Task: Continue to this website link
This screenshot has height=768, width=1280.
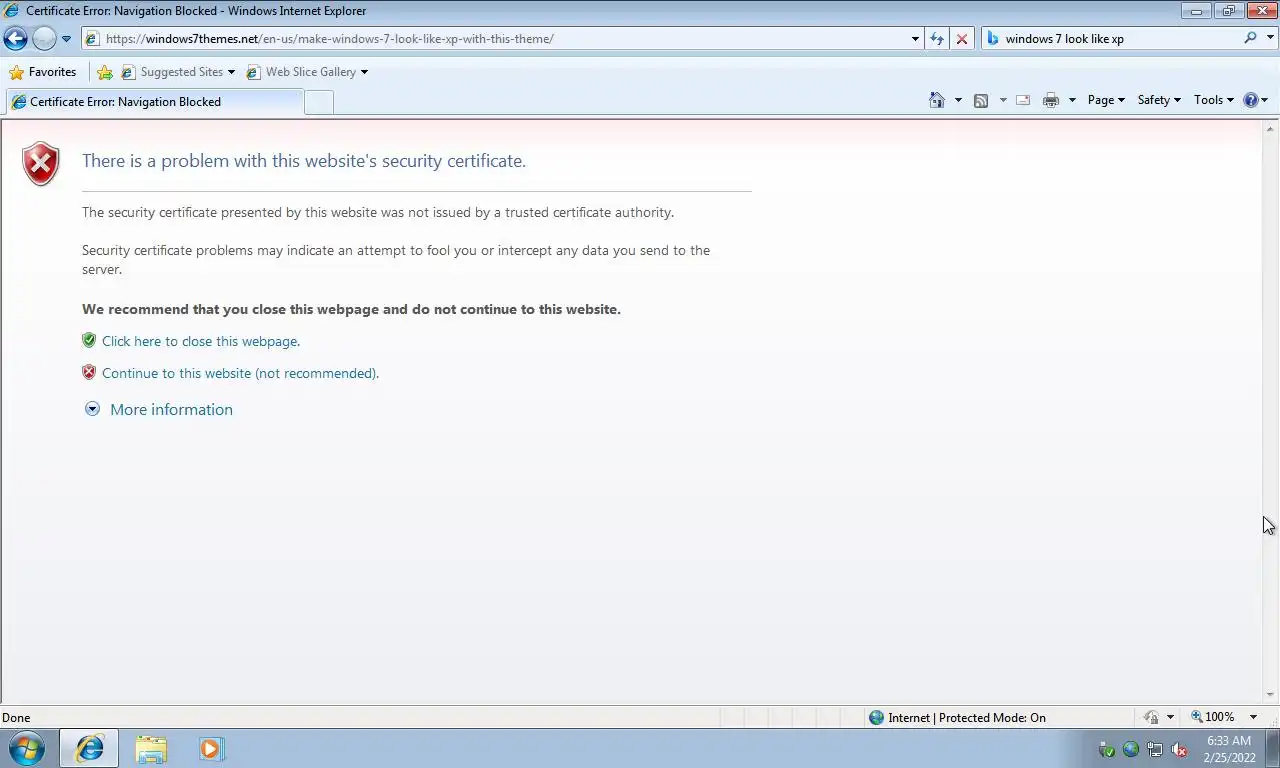Action: click(240, 373)
